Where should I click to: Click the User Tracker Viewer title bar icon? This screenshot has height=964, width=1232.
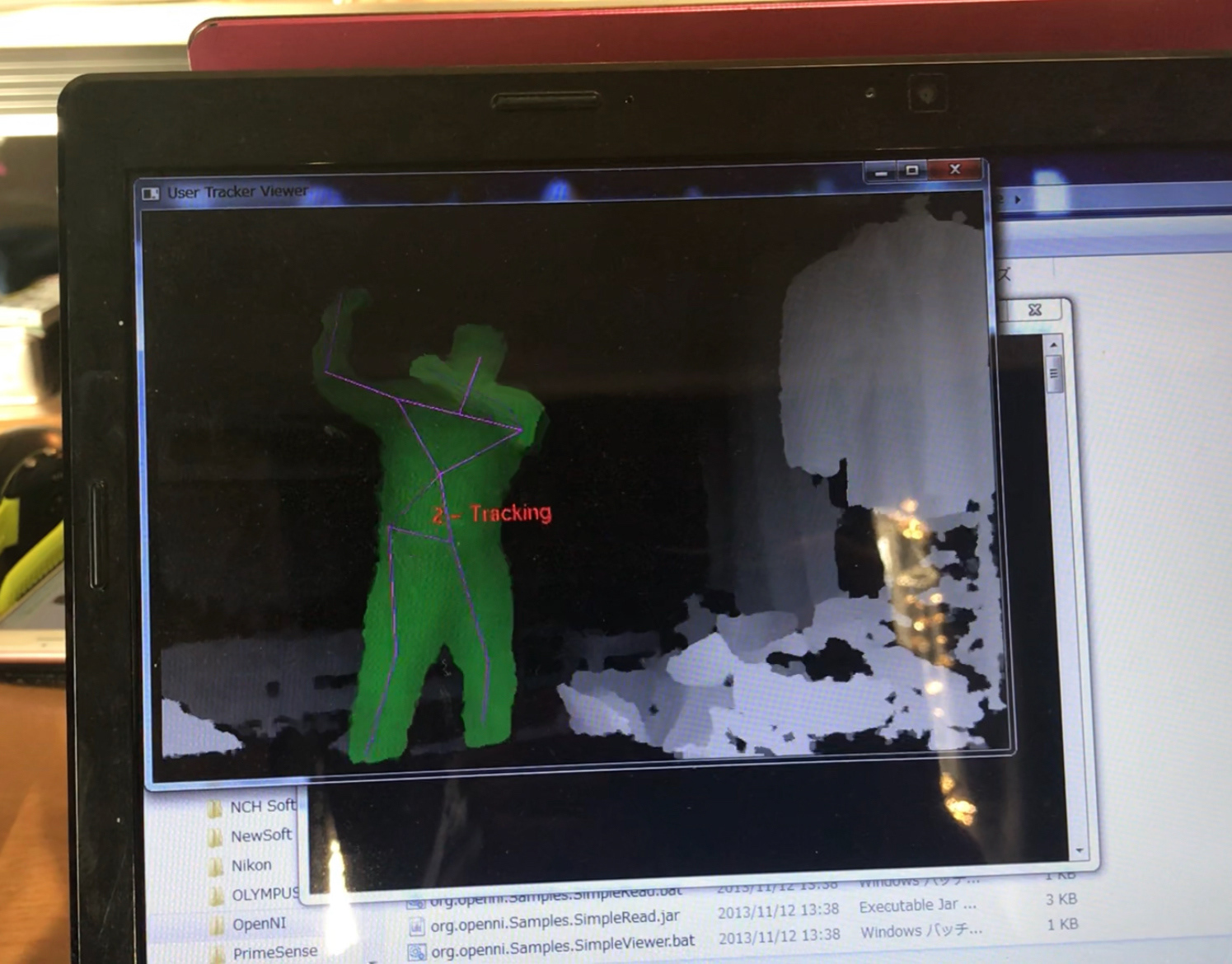pos(150,194)
